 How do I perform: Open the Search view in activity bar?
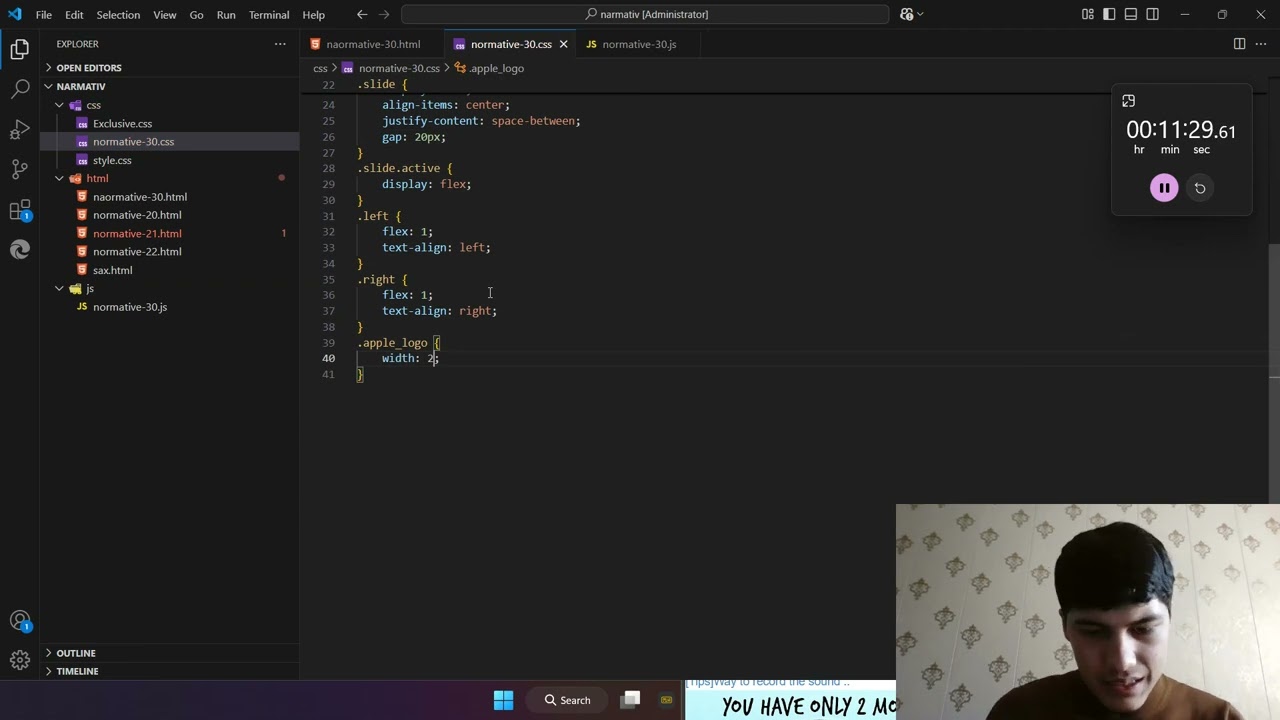click(x=20, y=89)
